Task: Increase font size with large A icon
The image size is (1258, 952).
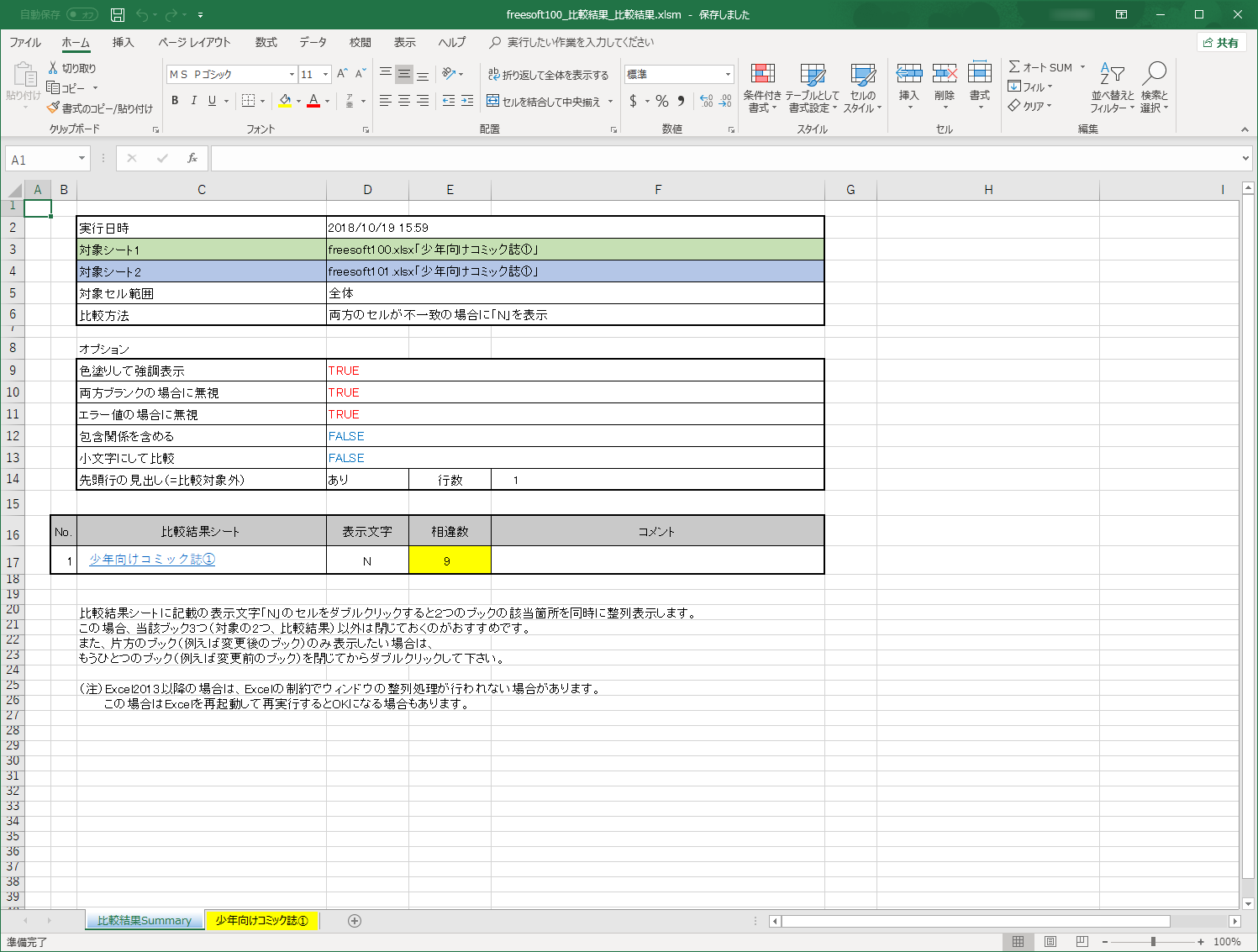Action: tap(342, 74)
